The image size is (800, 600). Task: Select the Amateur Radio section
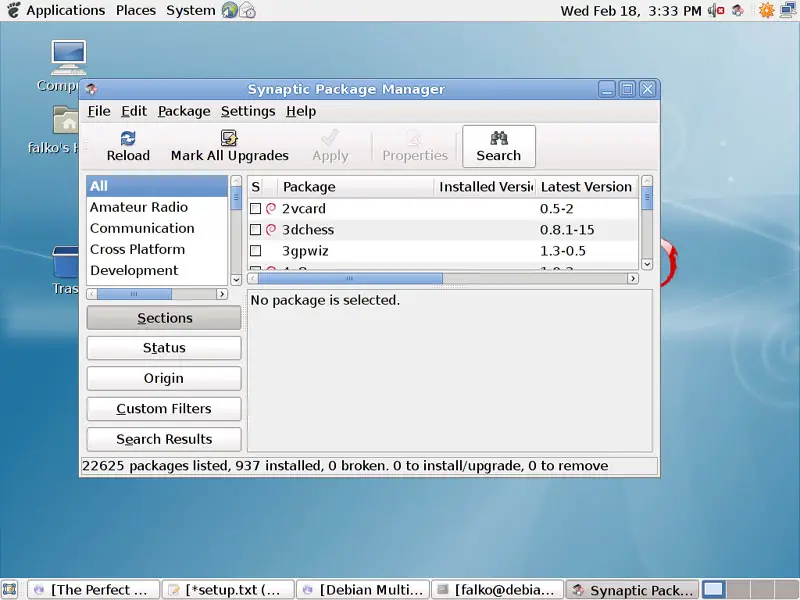(157, 207)
